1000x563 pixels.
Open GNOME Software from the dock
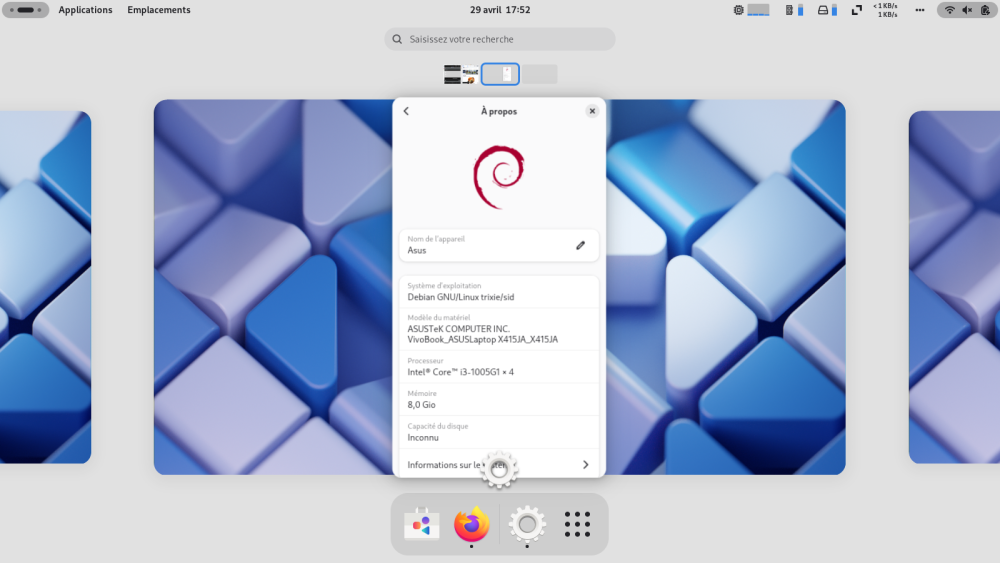(422, 524)
